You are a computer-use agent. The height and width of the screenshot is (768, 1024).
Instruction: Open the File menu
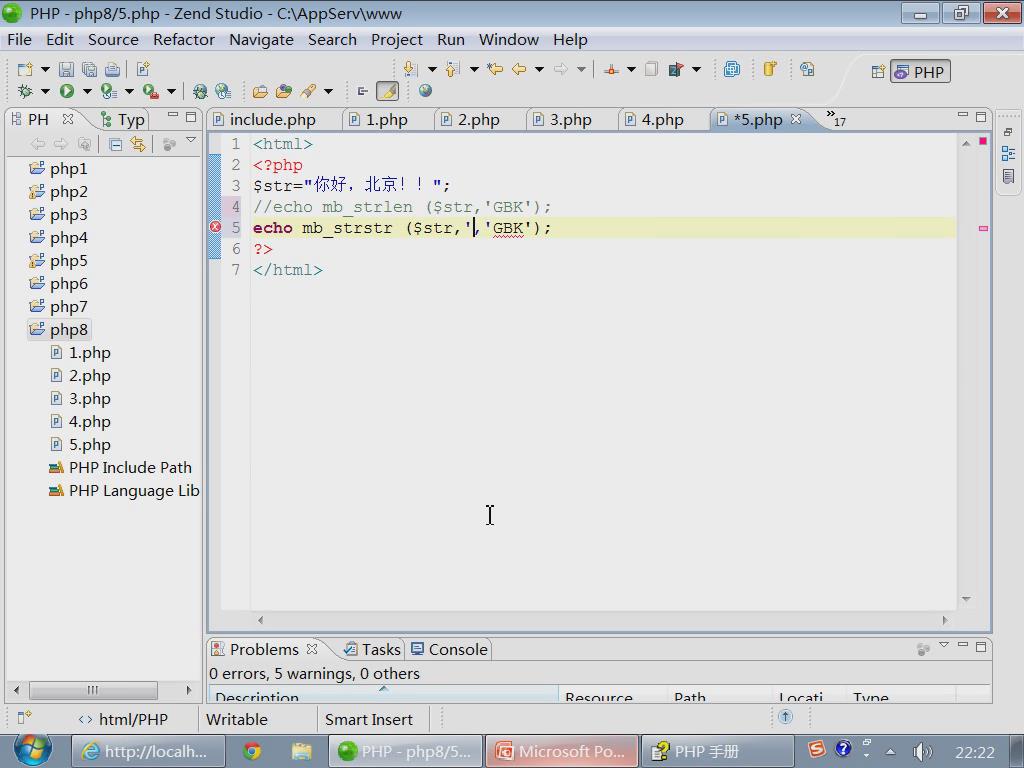pyautogui.click(x=20, y=40)
